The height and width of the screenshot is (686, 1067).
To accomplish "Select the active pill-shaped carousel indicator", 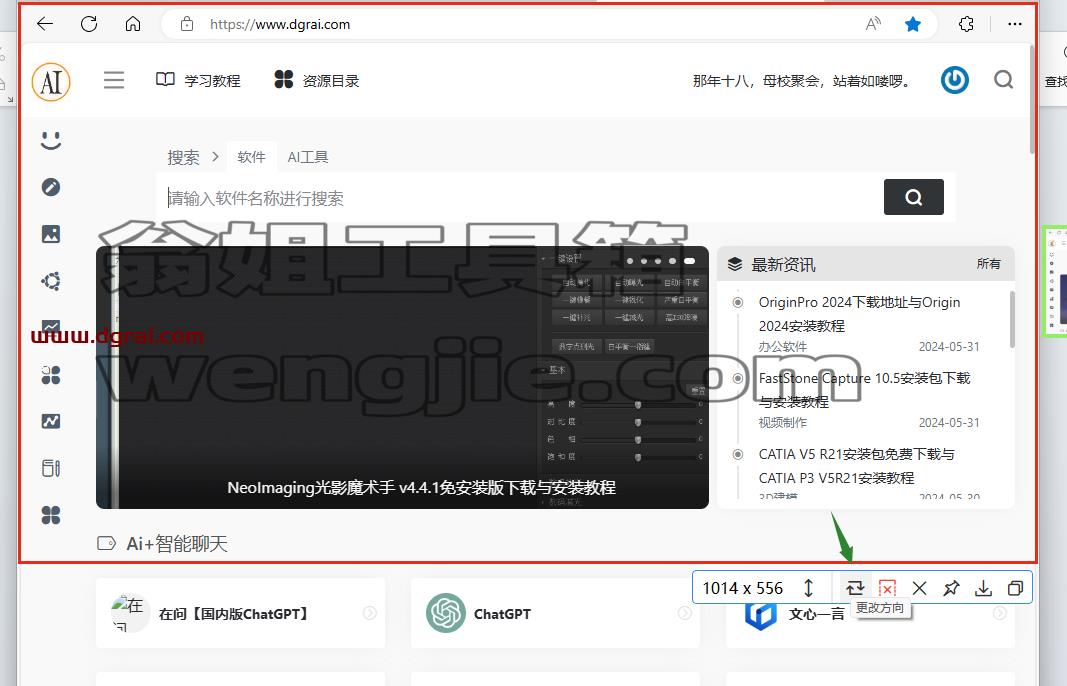I will point(689,261).
